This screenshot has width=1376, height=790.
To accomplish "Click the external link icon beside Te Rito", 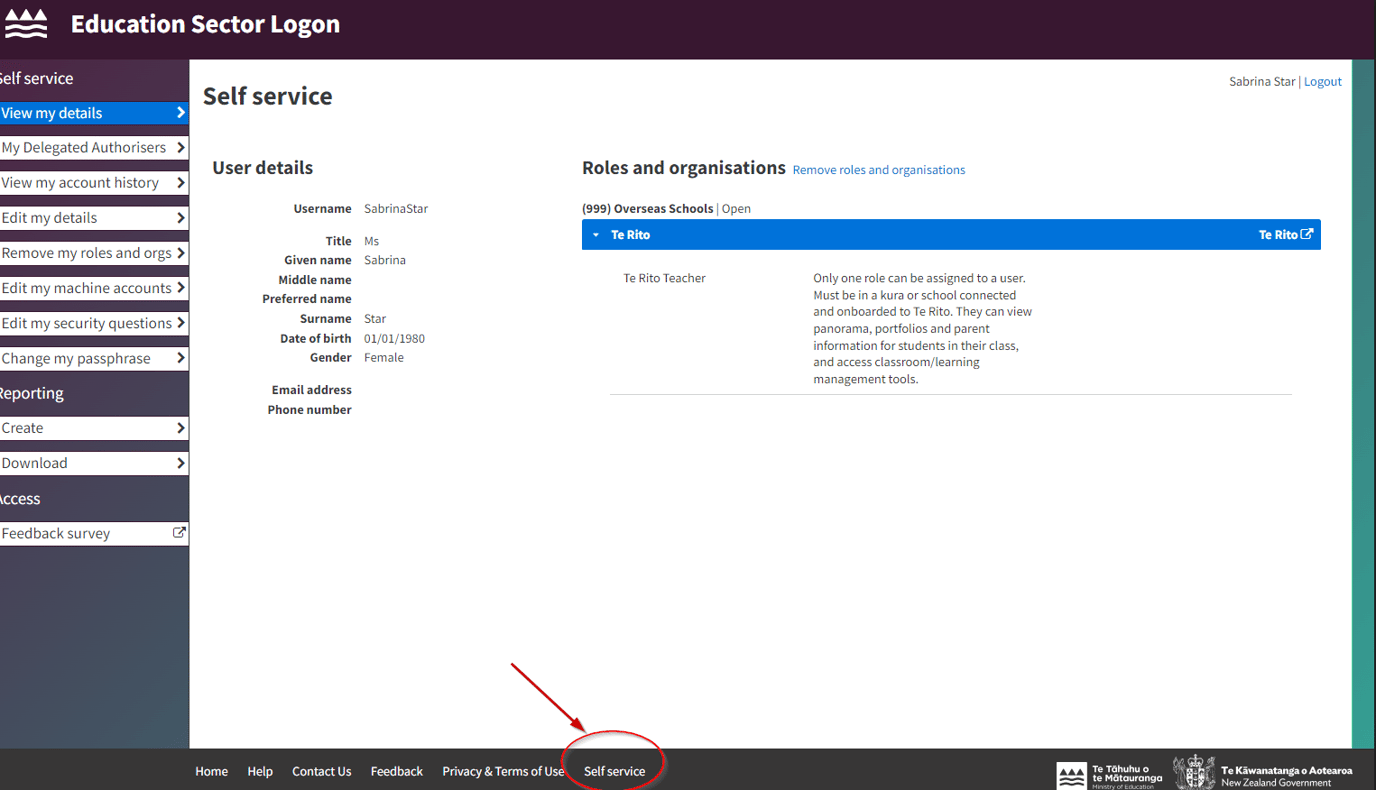I will coord(1306,234).
